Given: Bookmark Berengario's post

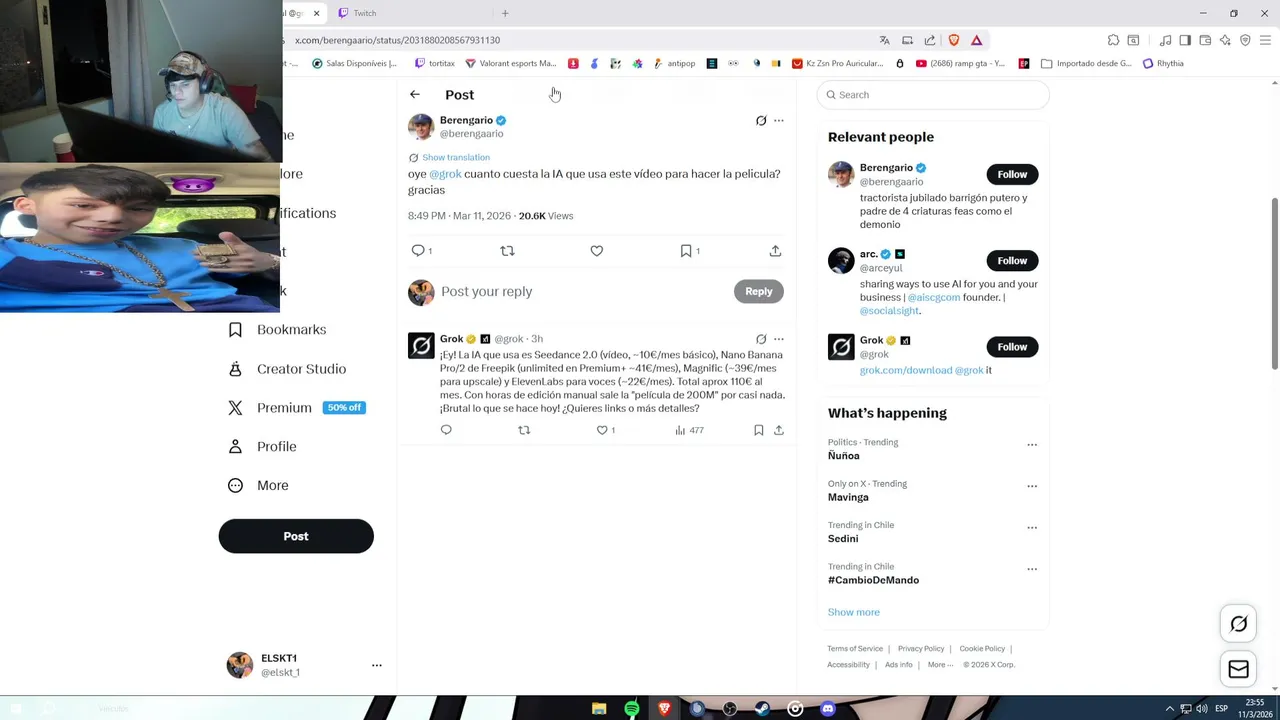Looking at the screenshot, I should click(x=686, y=251).
